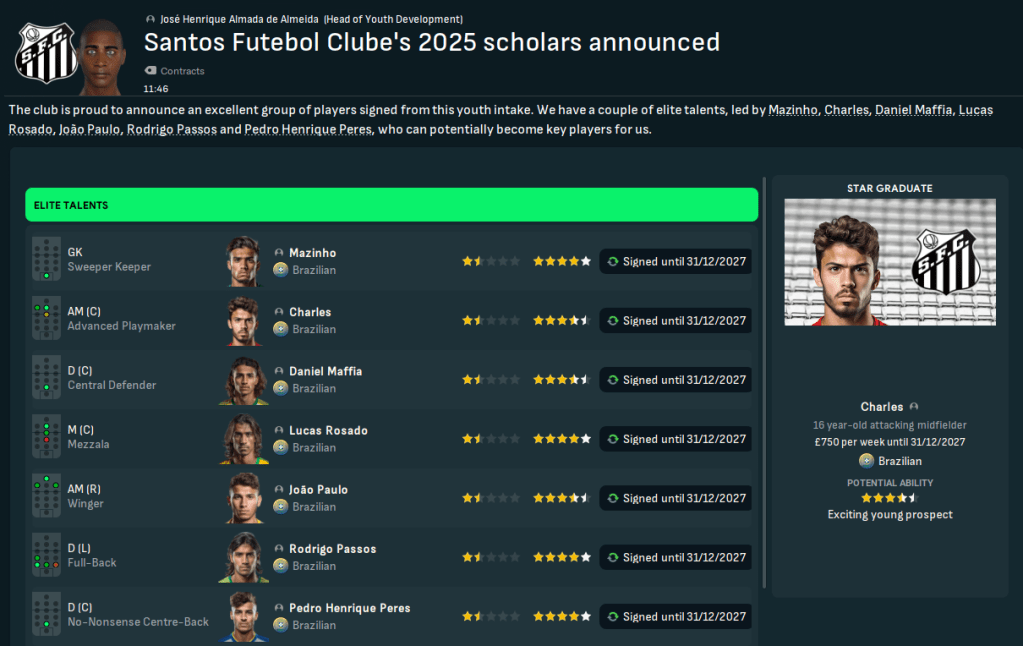Click the signed contract icon in Charles's row
This screenshot has width=1023, height=646.
613,321
